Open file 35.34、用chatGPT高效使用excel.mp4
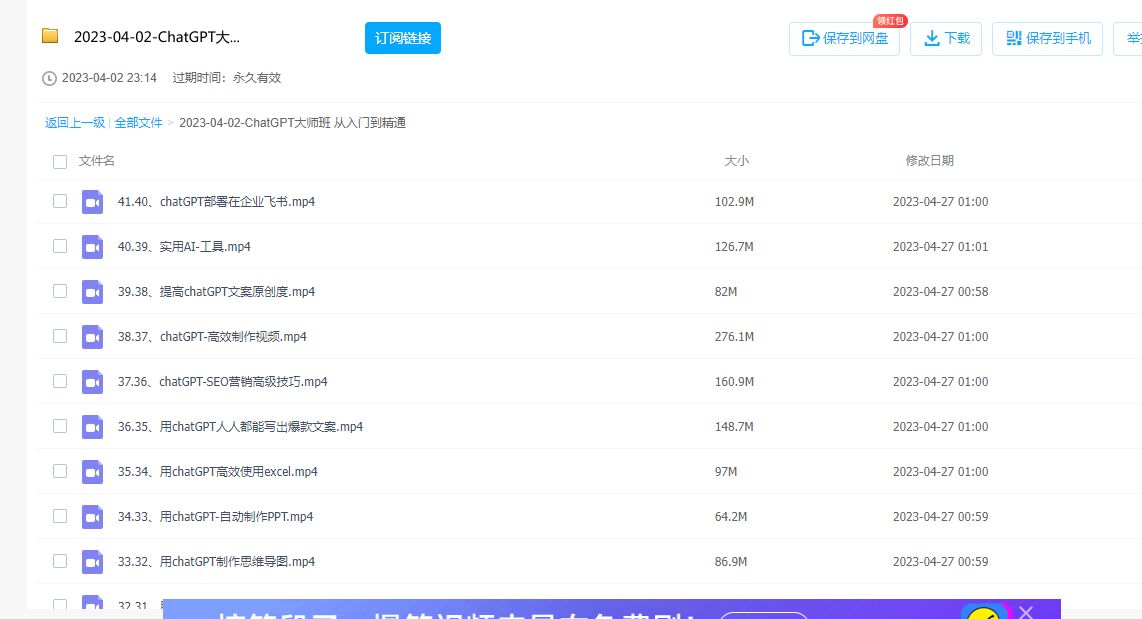Viewport: 1142px width, 619px height. (x=218, y=472)
